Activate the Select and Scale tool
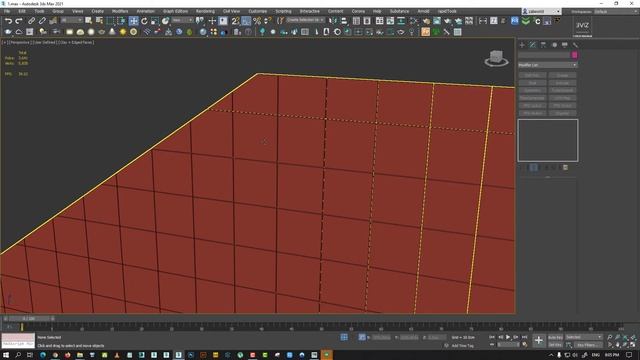This screenshot has height=360, width=640. click(155, 21)
